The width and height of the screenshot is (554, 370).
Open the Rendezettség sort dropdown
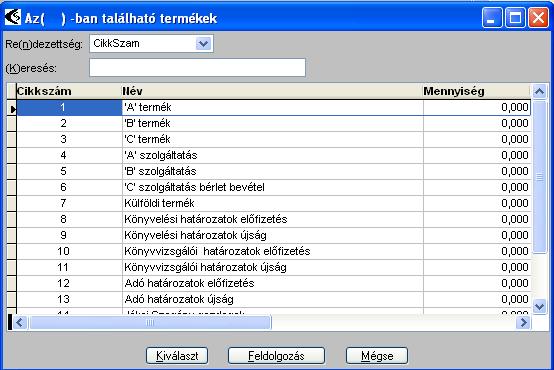pyautogui.click(x=203, y=44)
